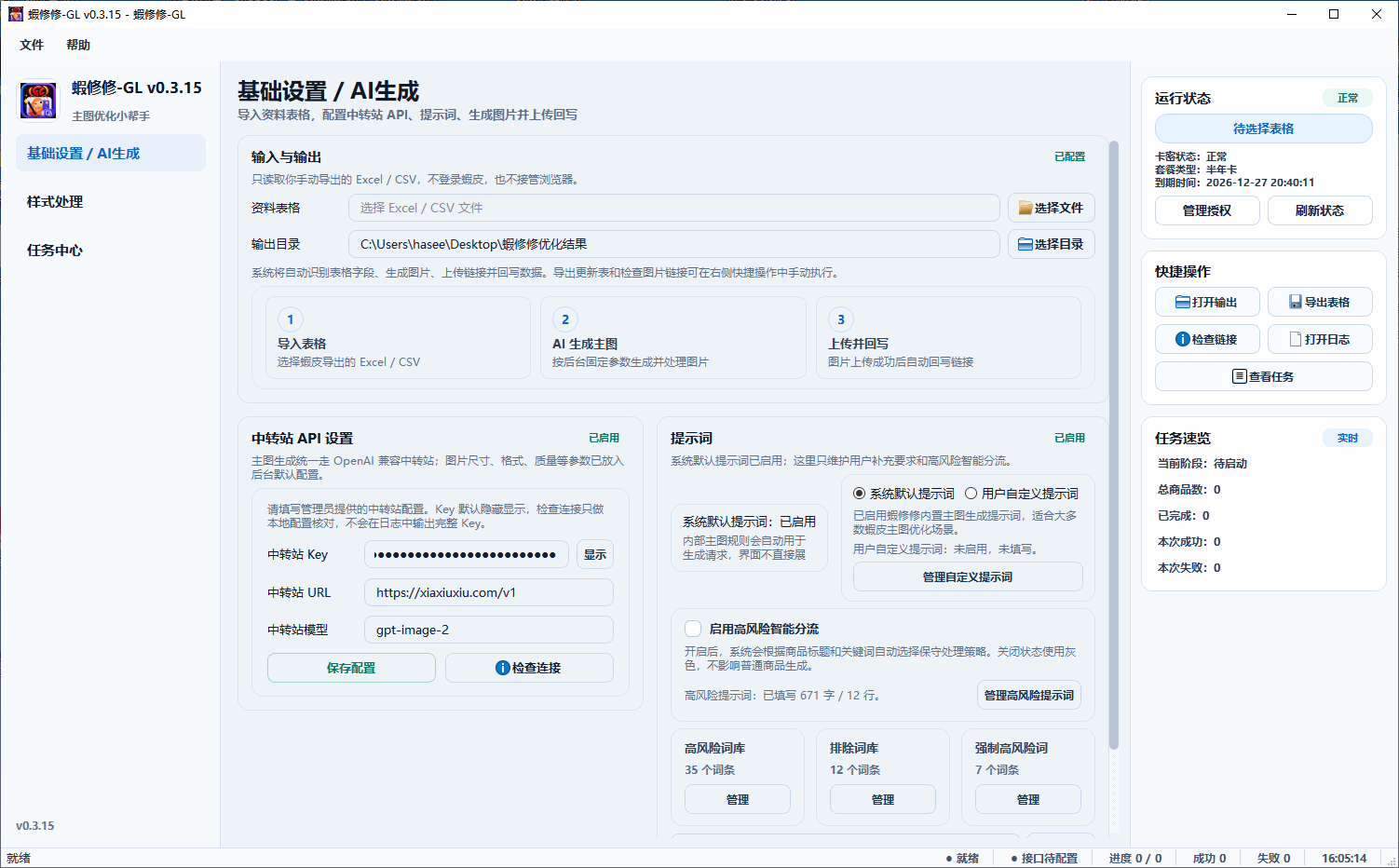Click 已启用 label in 提示词 section
Viewport: 1399px width, 868px height.
coord(1070,438)
